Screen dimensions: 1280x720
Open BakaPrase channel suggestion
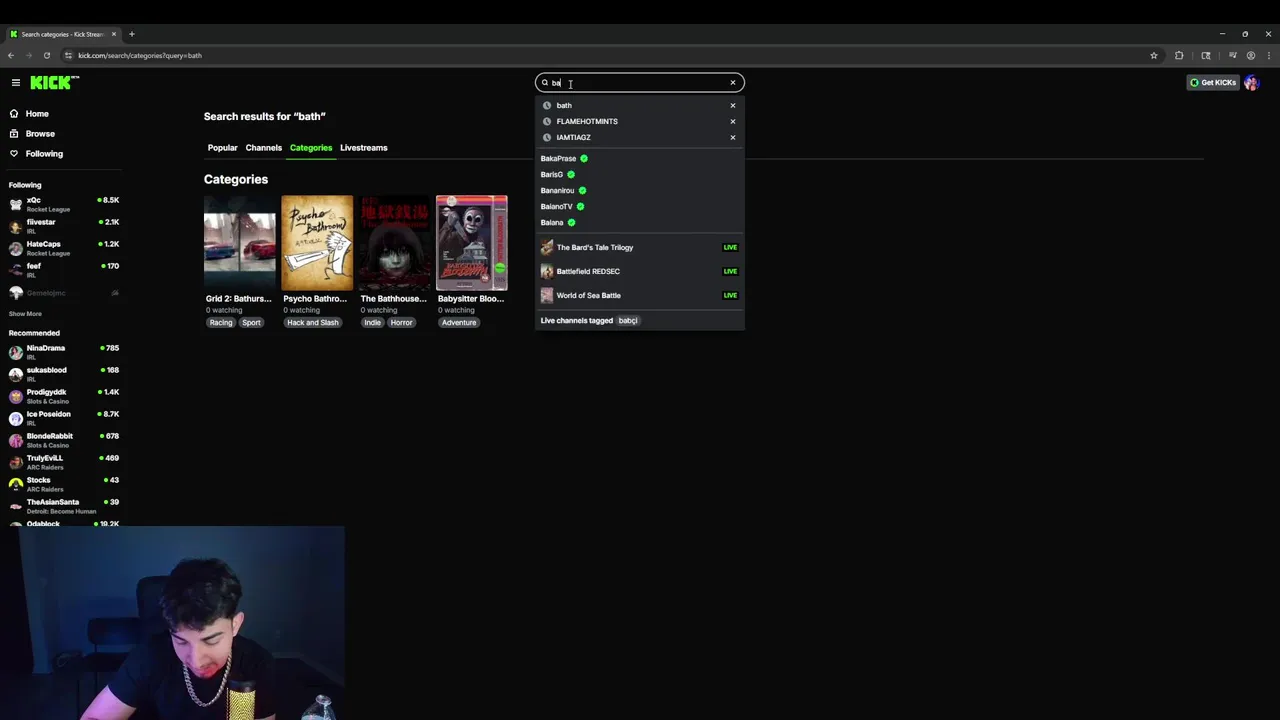pyautogui.click(x=640, y=158)
